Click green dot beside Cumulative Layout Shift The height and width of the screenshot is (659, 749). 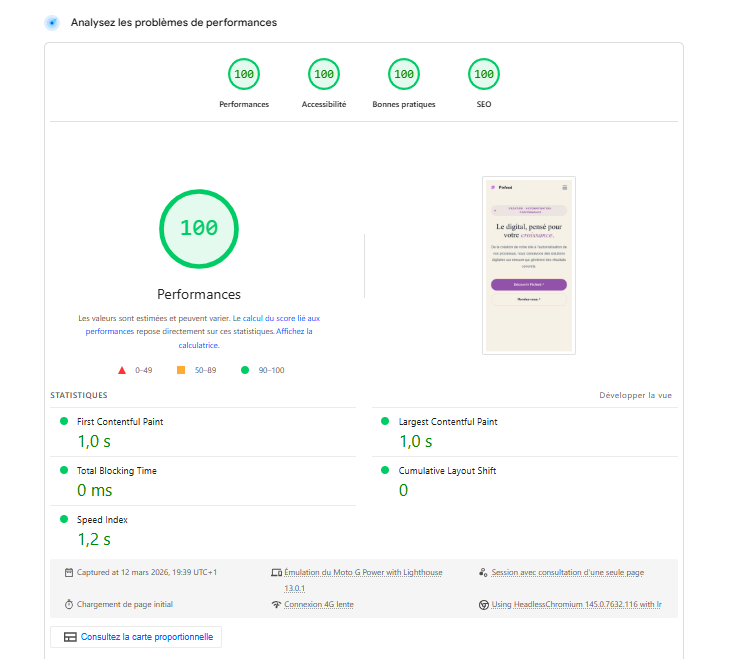385,470
